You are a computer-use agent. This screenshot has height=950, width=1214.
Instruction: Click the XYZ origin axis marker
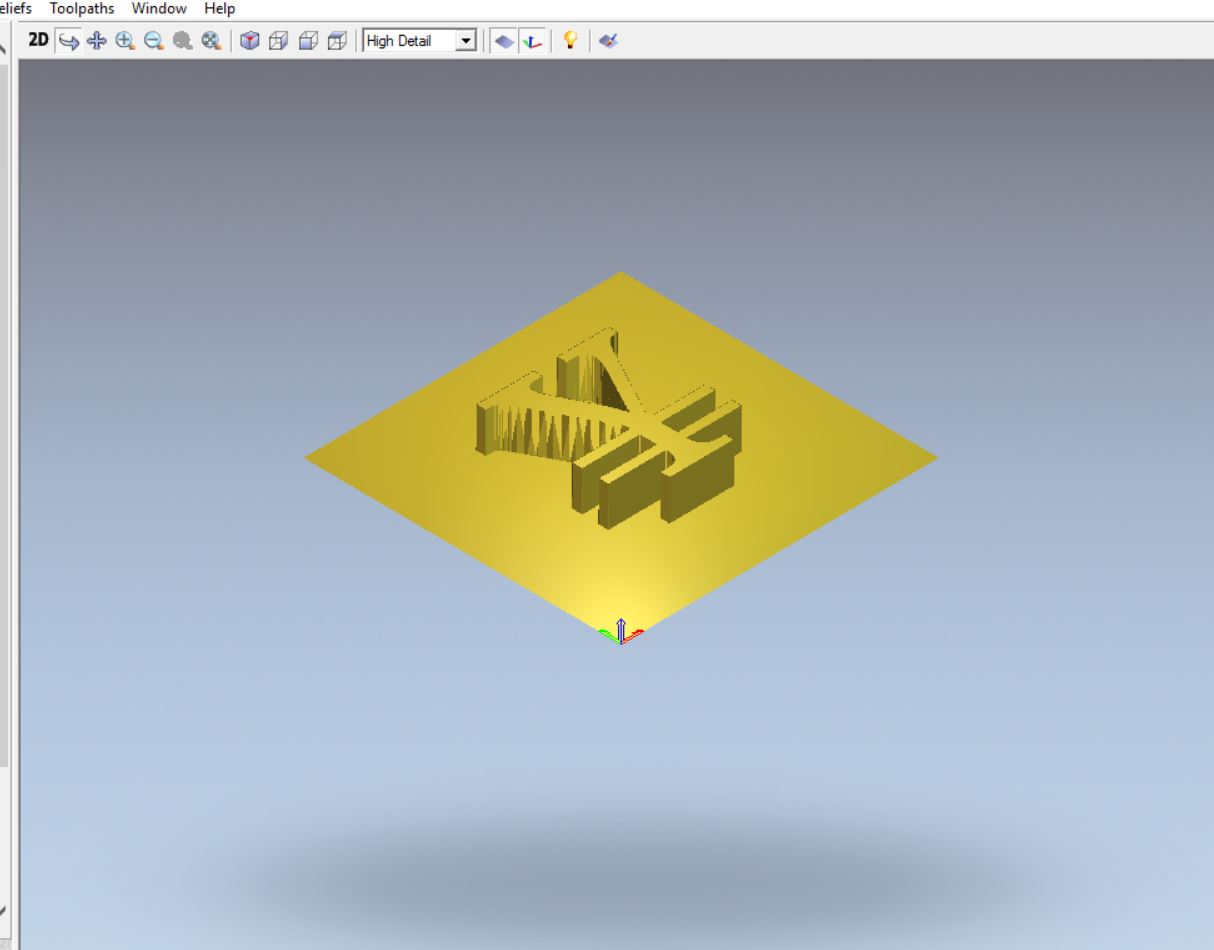621,632
